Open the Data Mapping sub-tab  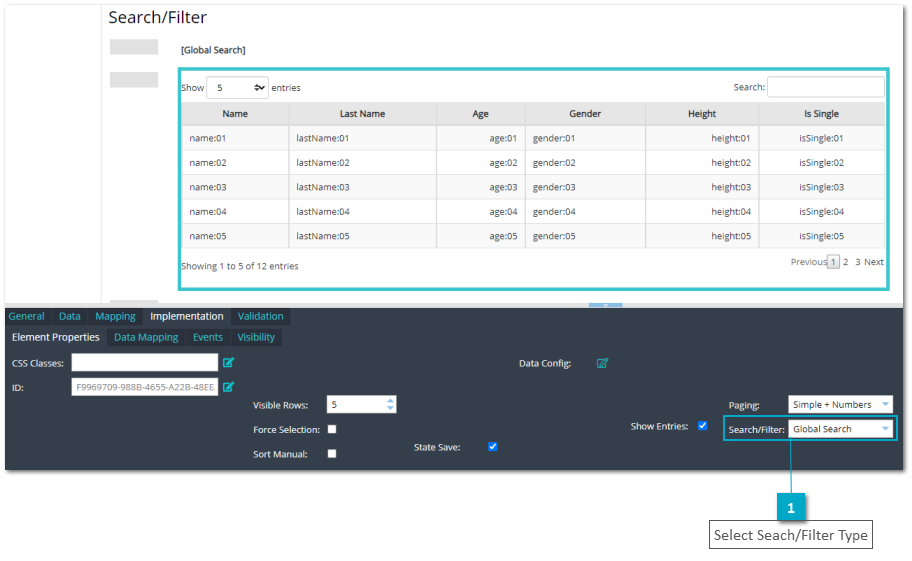(x=146, y=337)
